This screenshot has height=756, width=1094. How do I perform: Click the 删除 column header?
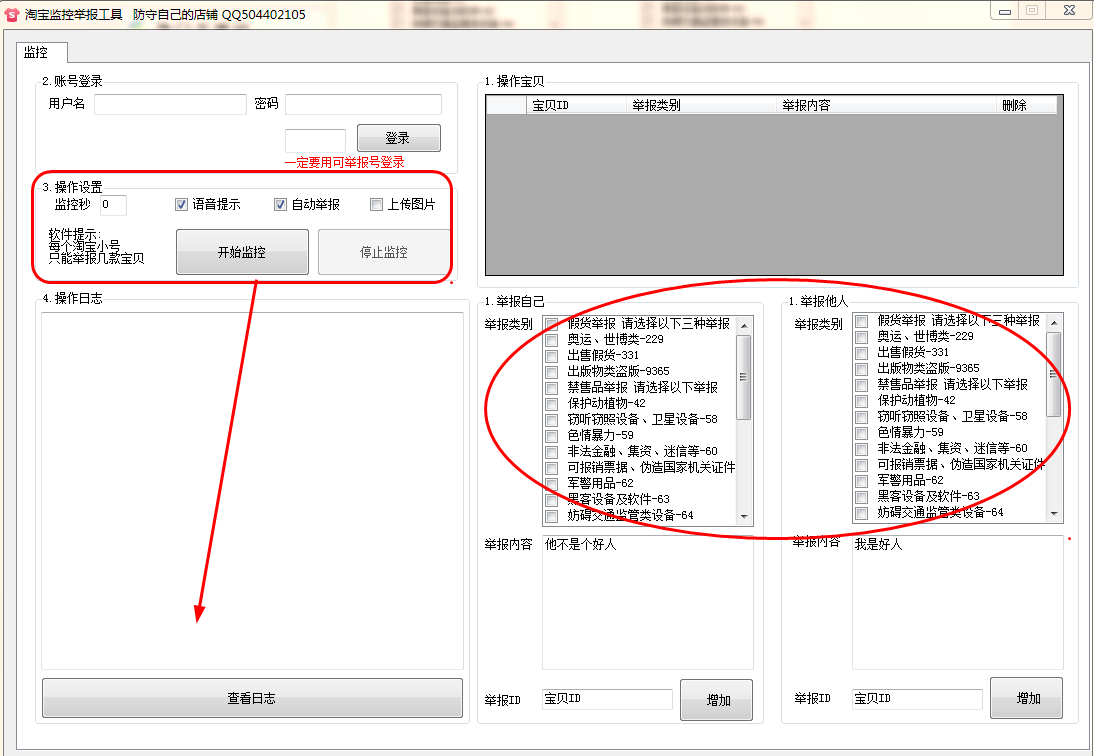click(x=1026, y=105)
